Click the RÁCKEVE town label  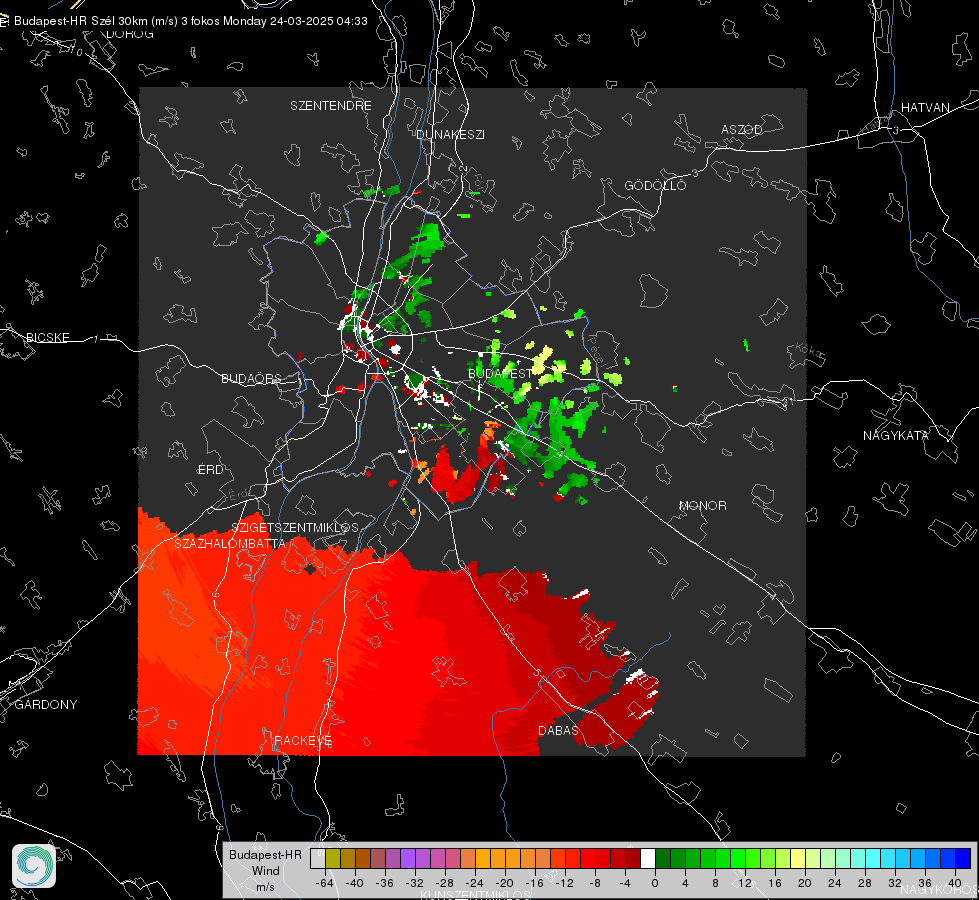303,741
